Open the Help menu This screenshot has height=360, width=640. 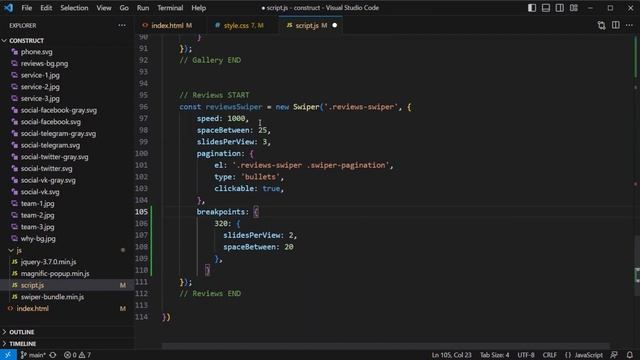(199, 8)
